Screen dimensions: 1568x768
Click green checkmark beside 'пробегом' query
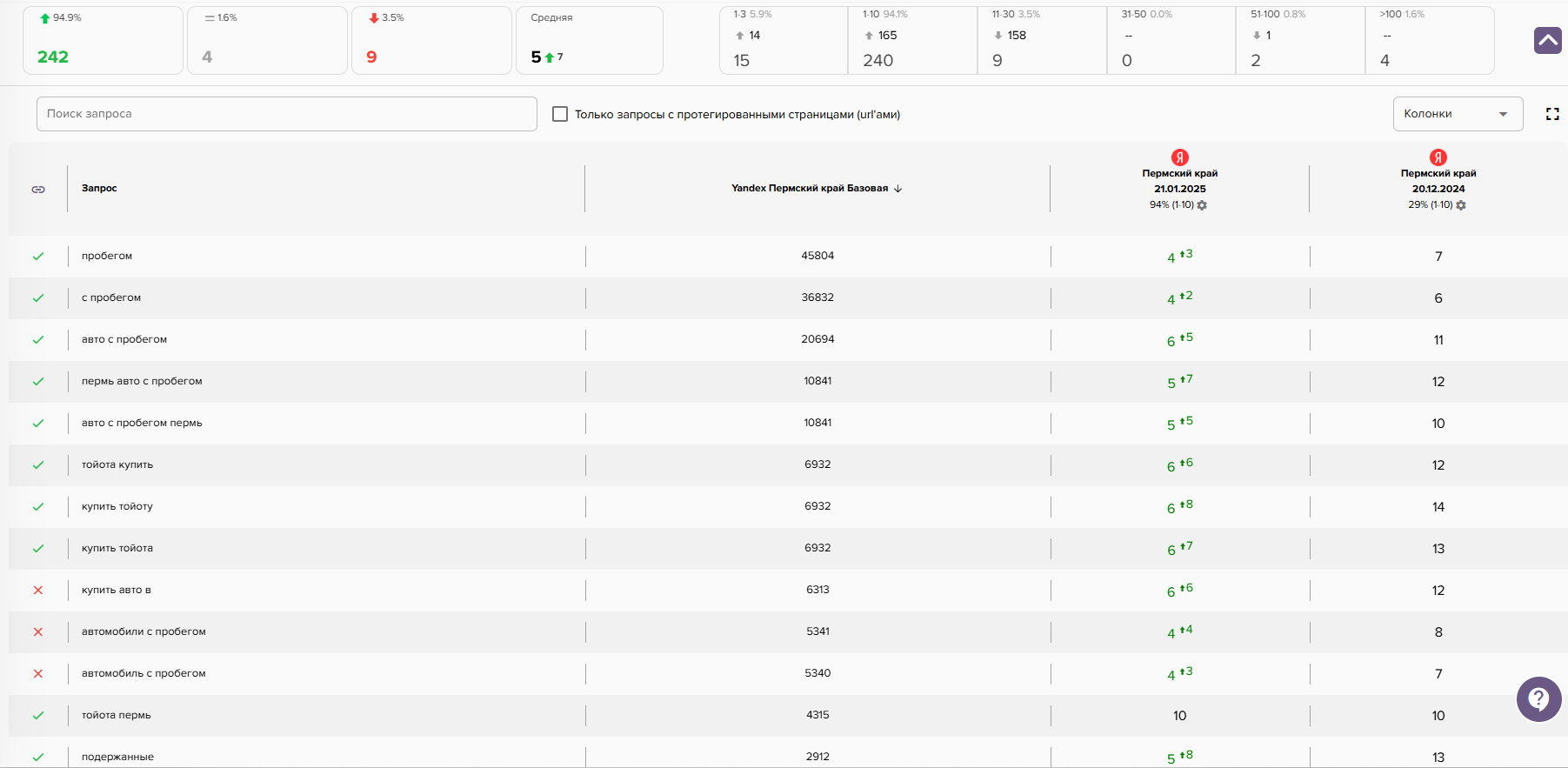pyautogui.click(x=38, y=256)
